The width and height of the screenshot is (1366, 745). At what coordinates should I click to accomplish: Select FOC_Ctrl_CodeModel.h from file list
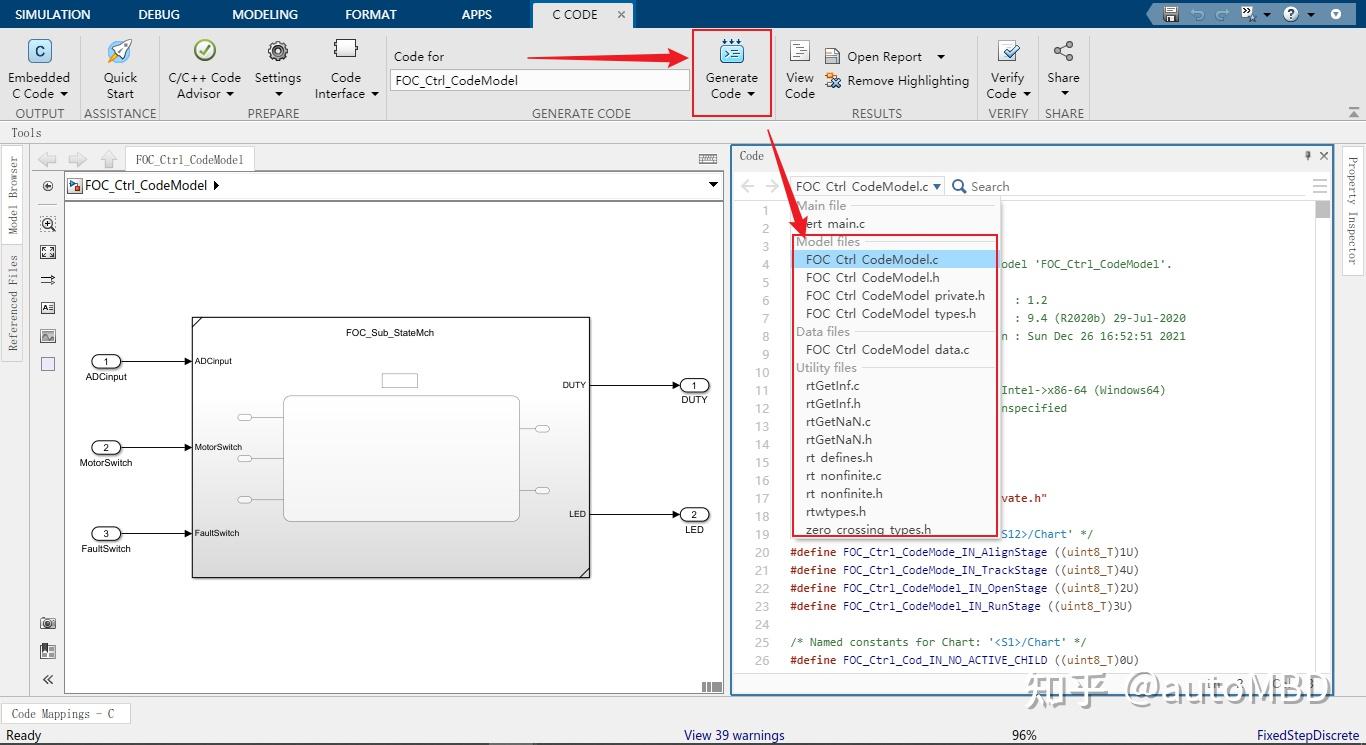tap(872, 278)
